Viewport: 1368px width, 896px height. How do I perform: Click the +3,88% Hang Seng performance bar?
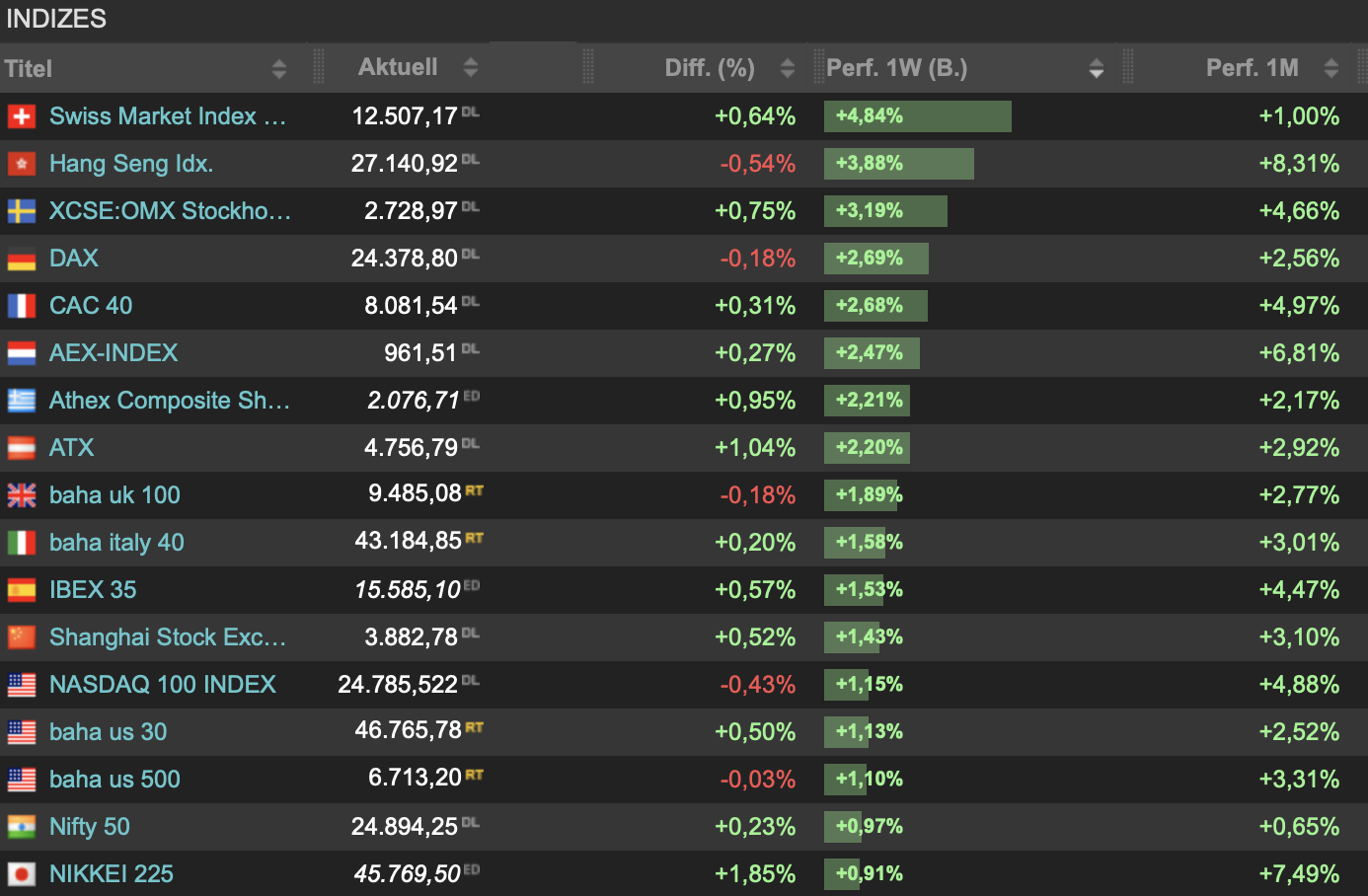tap(898, 164)
